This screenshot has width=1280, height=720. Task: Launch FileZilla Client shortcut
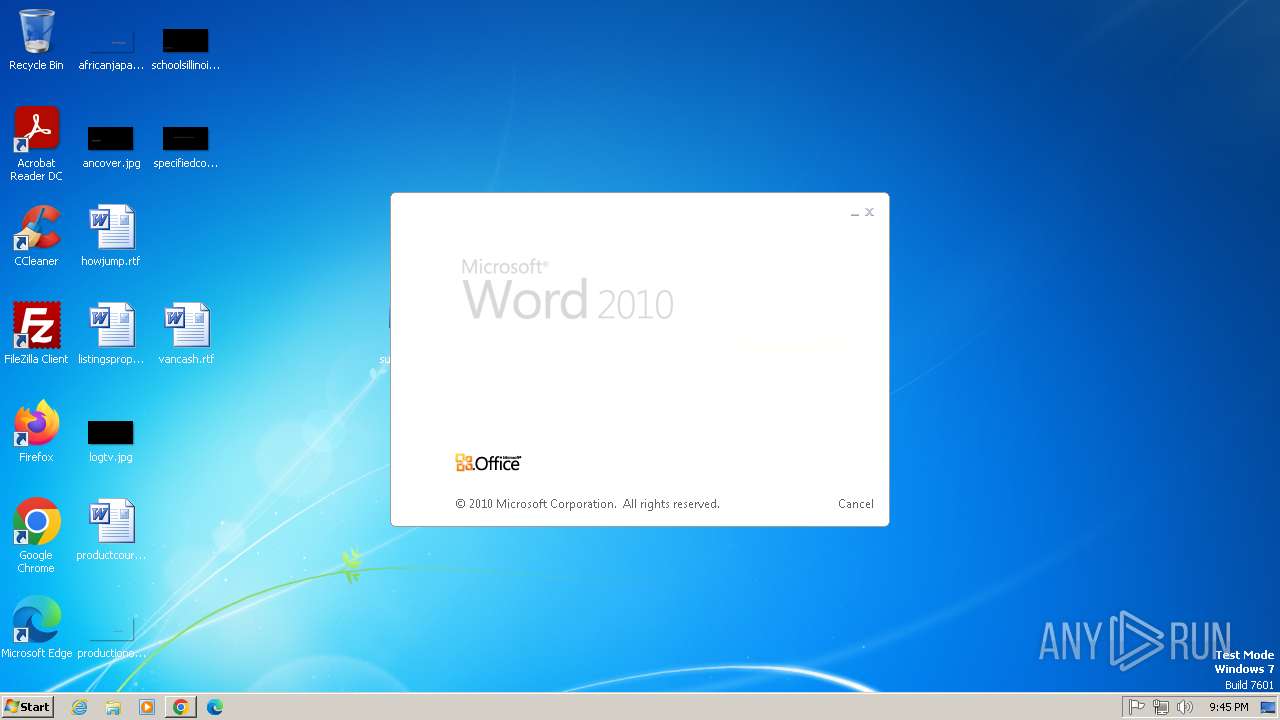36,334
